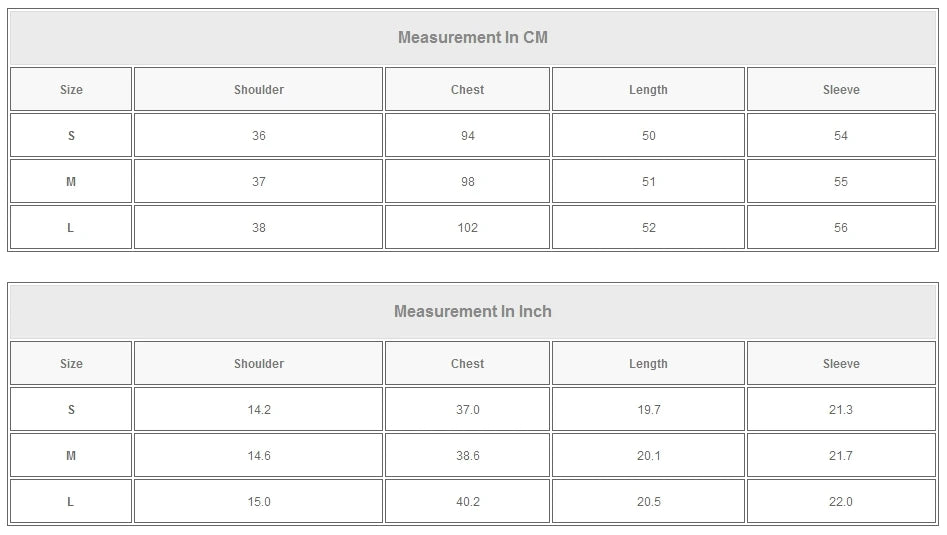947x535 pixels.
Task: Click the chest value 102 cell
Action: coord(467,228)
